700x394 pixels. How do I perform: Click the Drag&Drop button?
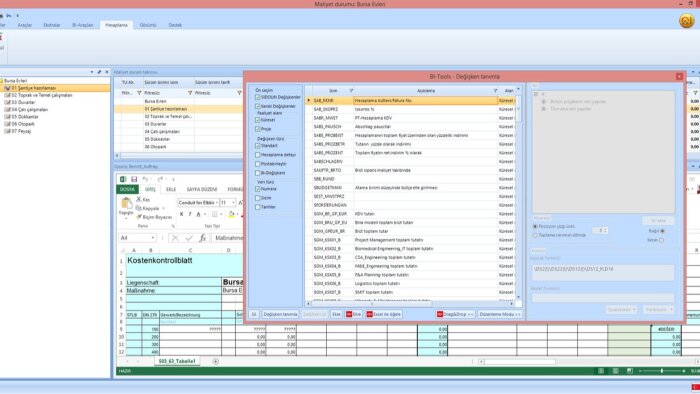click(455, 314)
